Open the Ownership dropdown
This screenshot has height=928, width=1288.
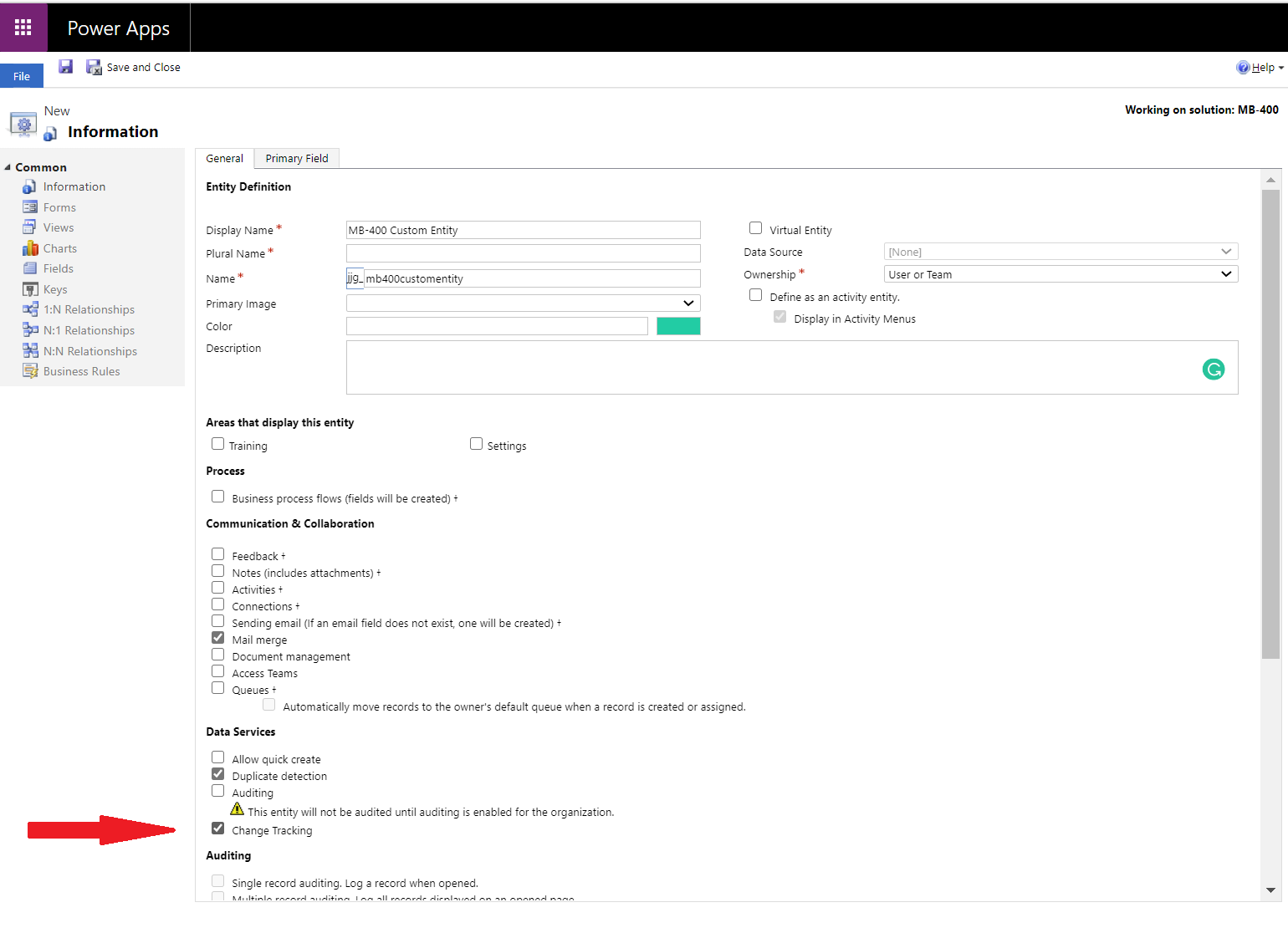(1061, 274)
